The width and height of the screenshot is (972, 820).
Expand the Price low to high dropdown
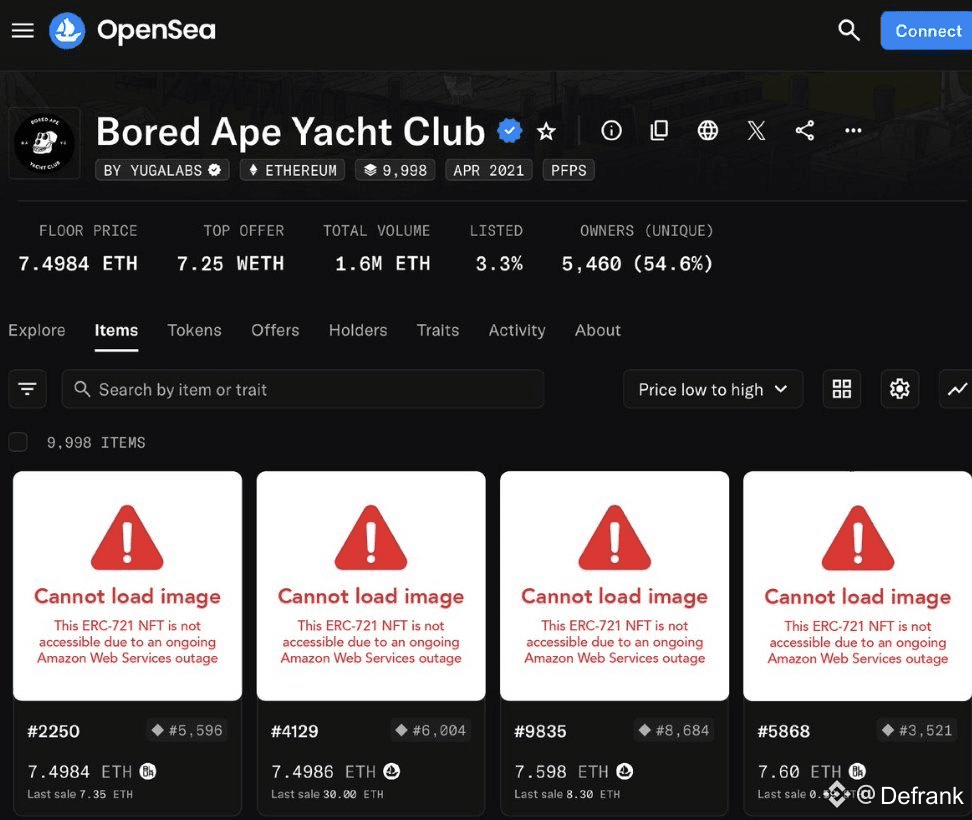click(x=713, y=389)
